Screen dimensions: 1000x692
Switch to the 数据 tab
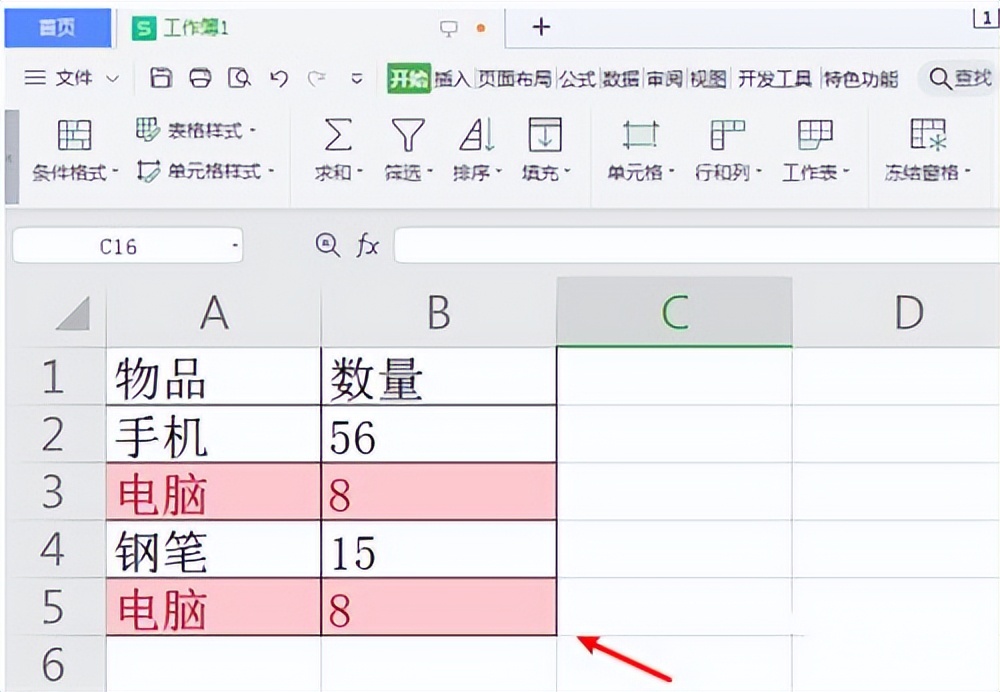coord(622,79)
